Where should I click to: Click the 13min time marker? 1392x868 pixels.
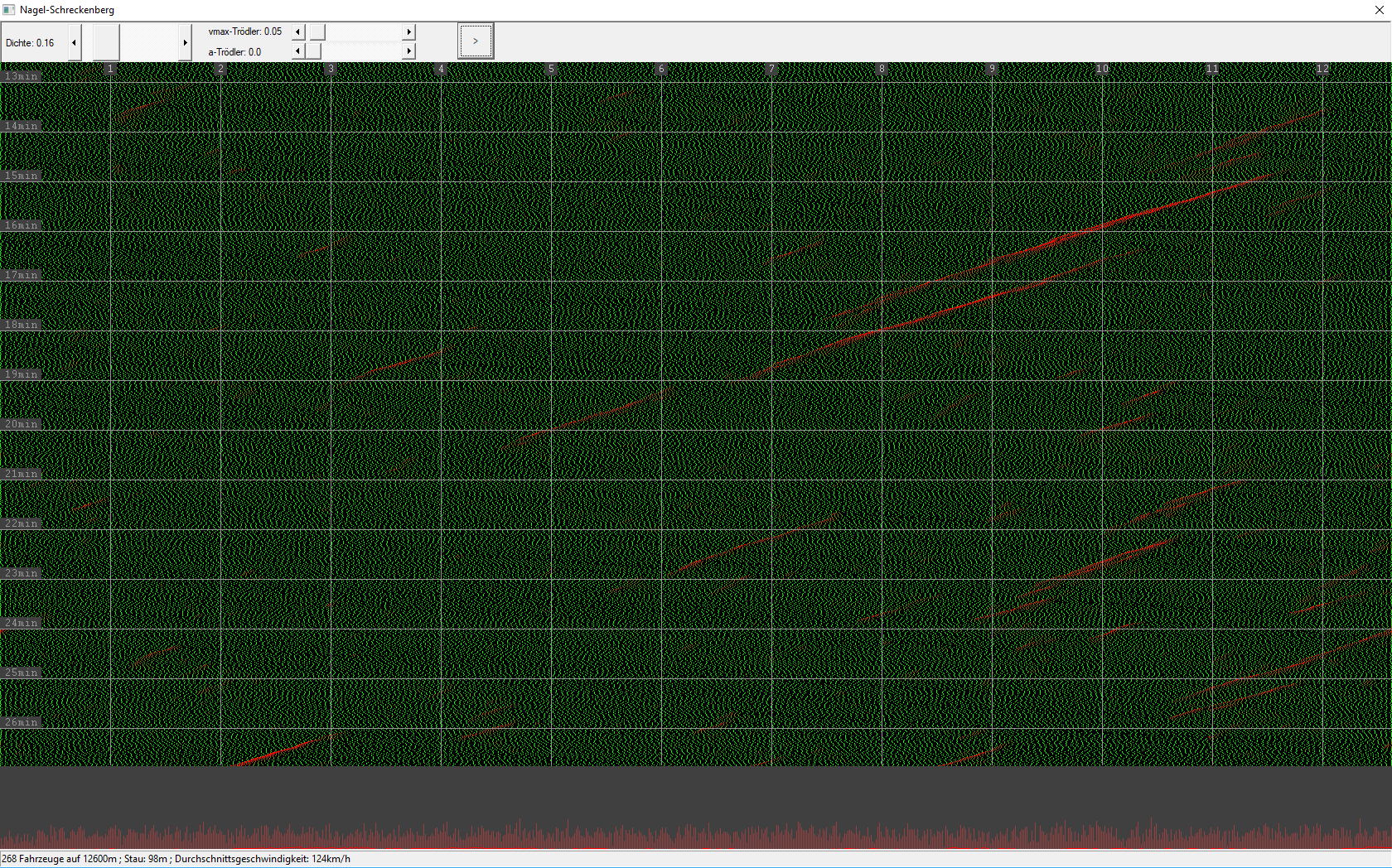[22, 76]
